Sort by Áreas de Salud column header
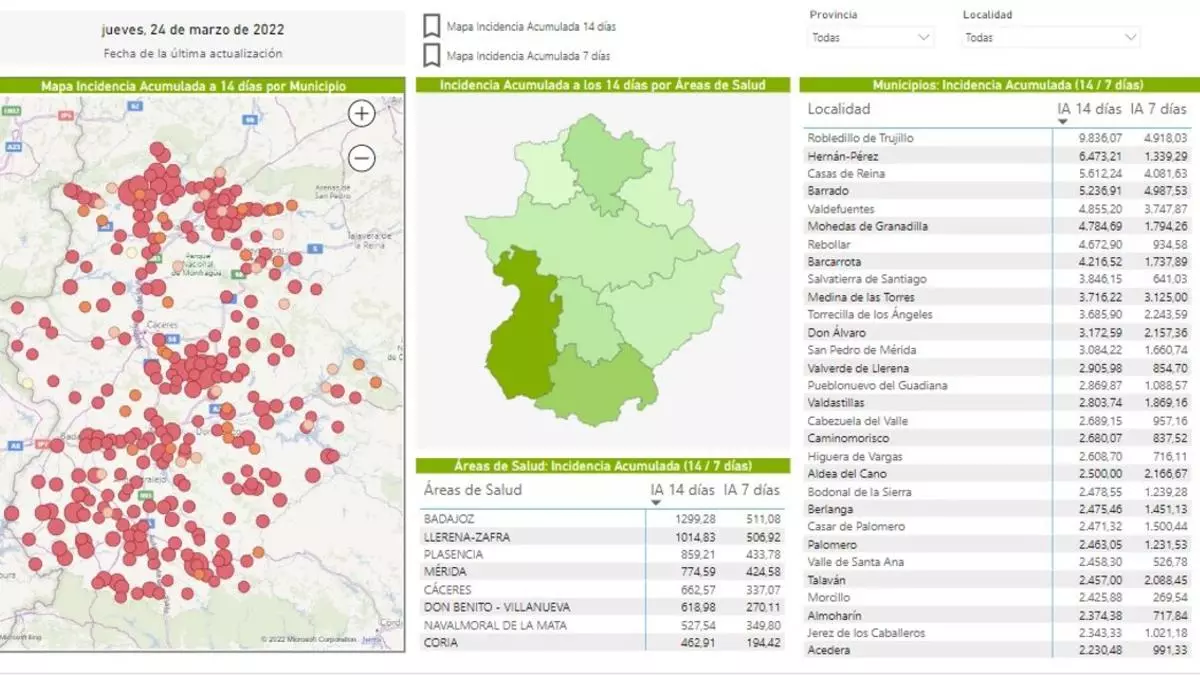The height and width of the screenshot is (675, 1200). [x=472, y=490]
